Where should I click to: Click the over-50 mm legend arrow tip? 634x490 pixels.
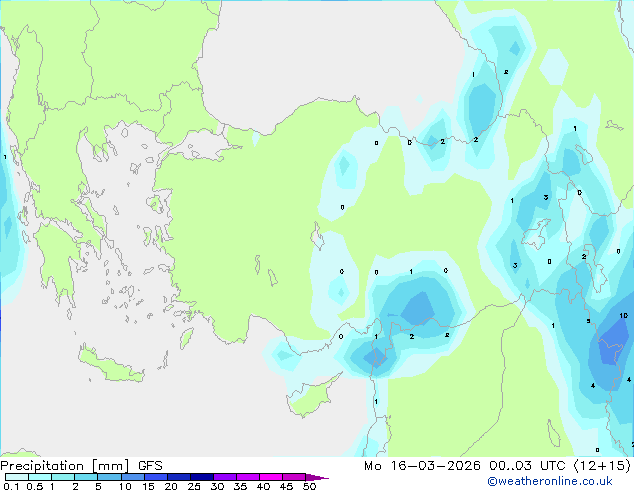[317, 477]
